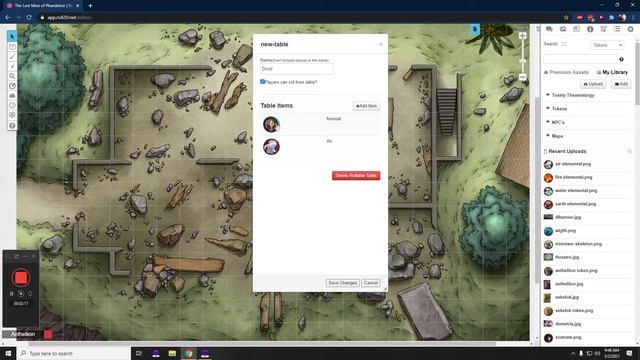The height and width of the screenshot is (360, 640).
Task: Click the Add folder button
Action: click(x=621, y=84)
